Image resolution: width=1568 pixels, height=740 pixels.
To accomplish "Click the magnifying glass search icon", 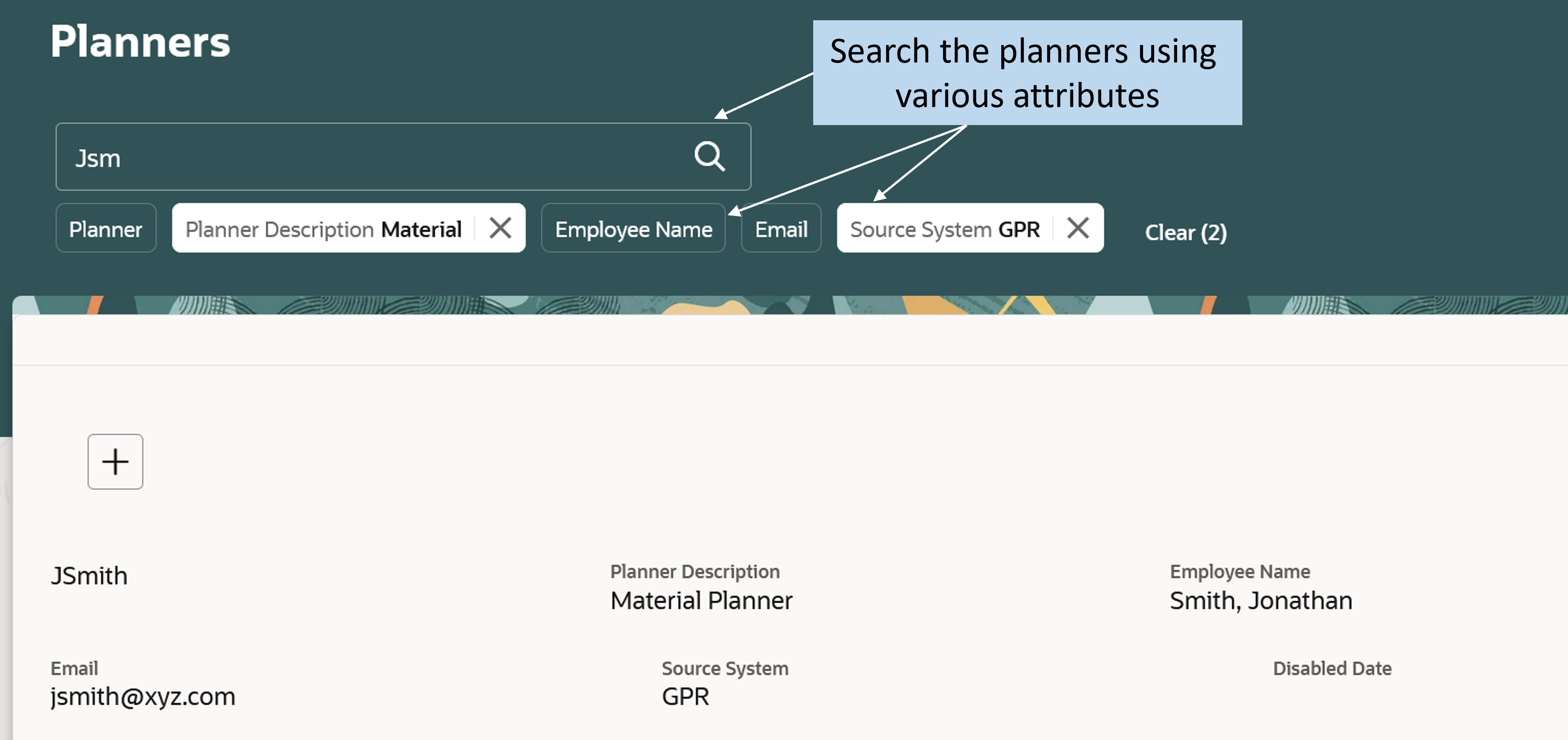I will click(710, 157).
